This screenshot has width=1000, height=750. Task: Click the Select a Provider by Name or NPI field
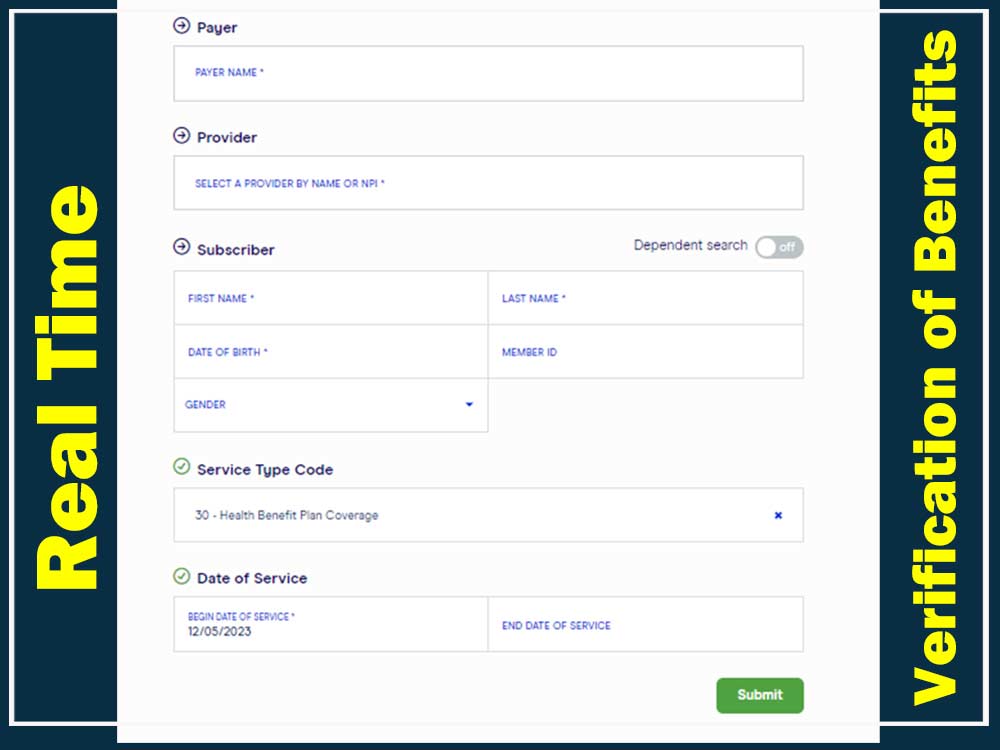point(489,183)
